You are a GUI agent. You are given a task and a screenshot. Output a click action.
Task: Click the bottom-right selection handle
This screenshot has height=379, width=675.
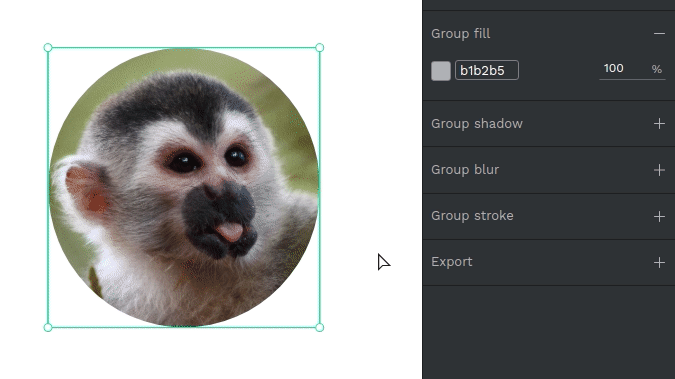pyautogui.click(x=319, y=327)
